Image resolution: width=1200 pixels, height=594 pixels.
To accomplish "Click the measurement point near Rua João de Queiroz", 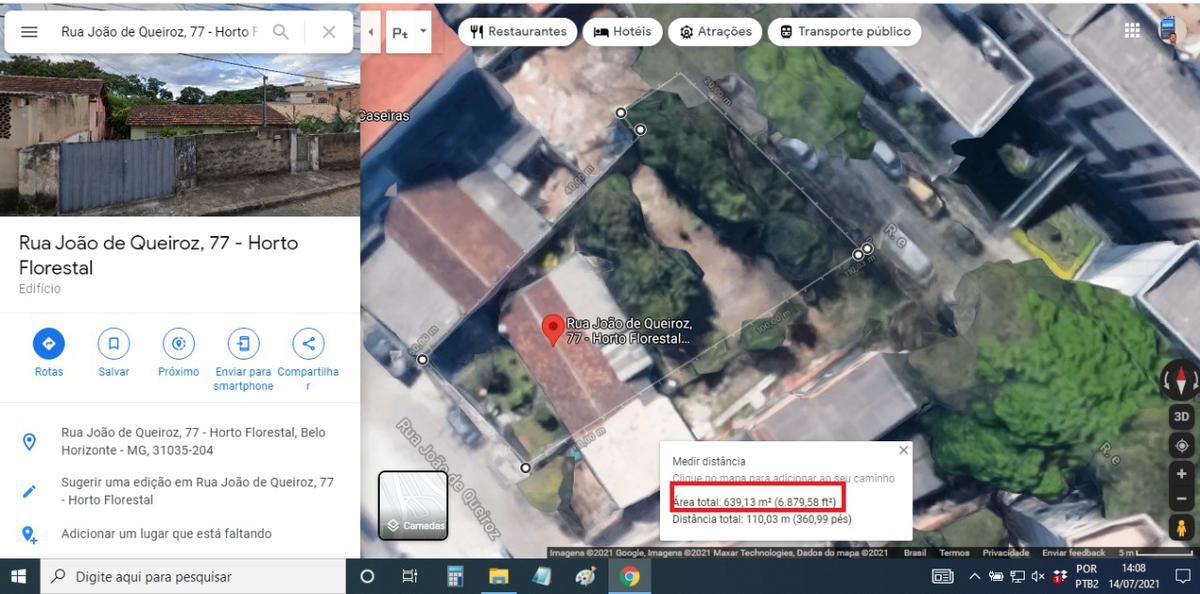I will pos(526,467).
